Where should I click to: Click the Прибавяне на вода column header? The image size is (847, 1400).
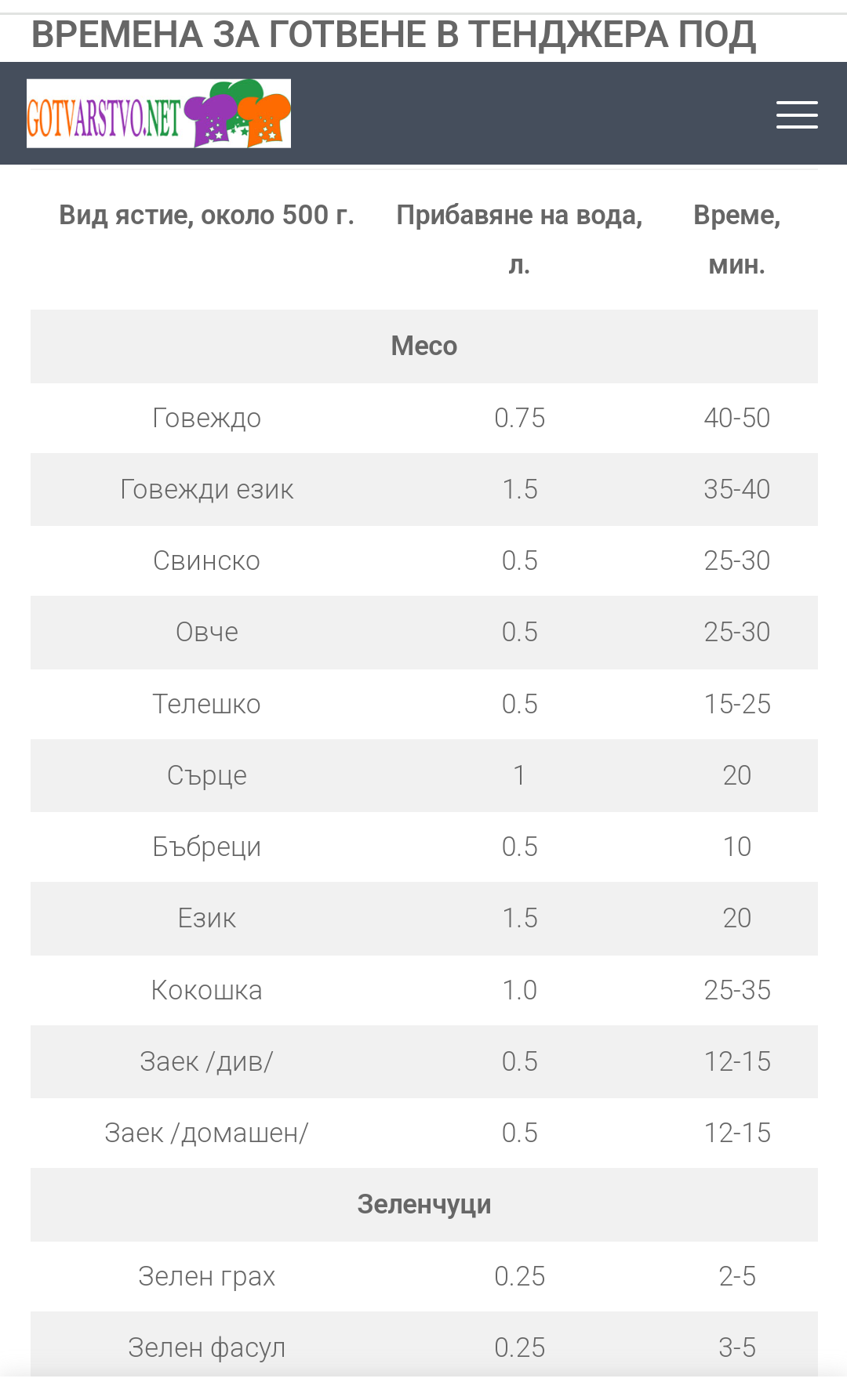(519, 239)
